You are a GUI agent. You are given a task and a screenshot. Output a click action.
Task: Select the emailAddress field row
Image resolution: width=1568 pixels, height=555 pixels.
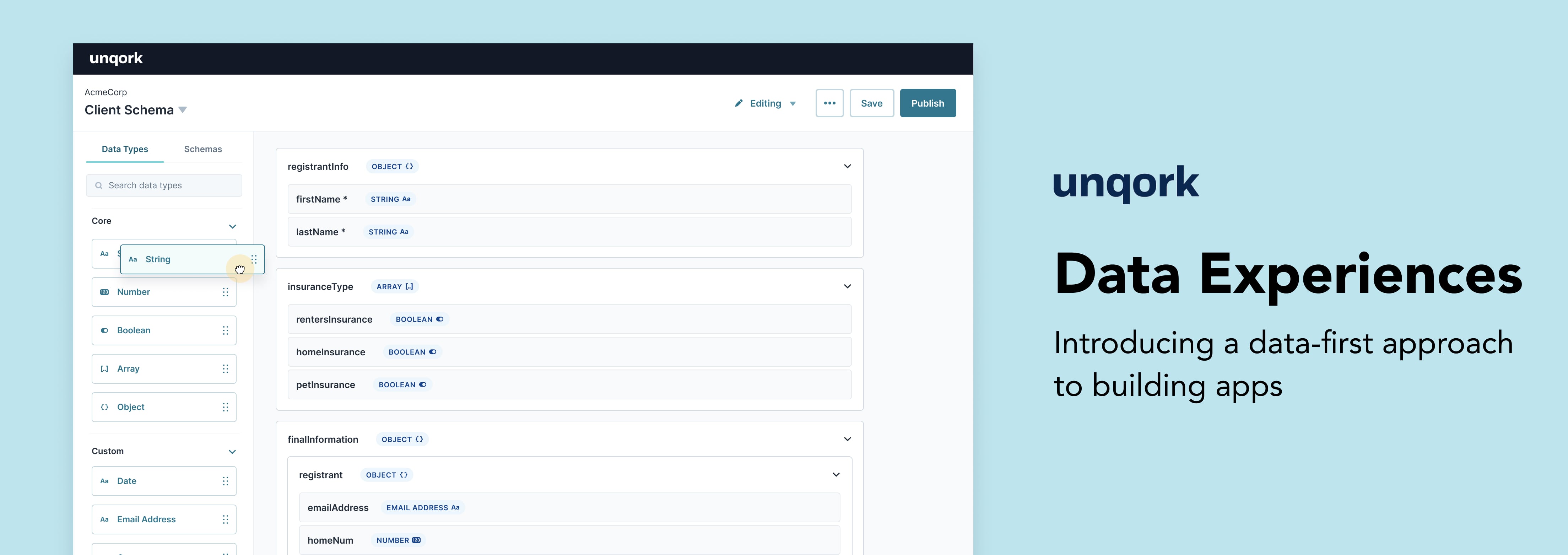point(569,507)
